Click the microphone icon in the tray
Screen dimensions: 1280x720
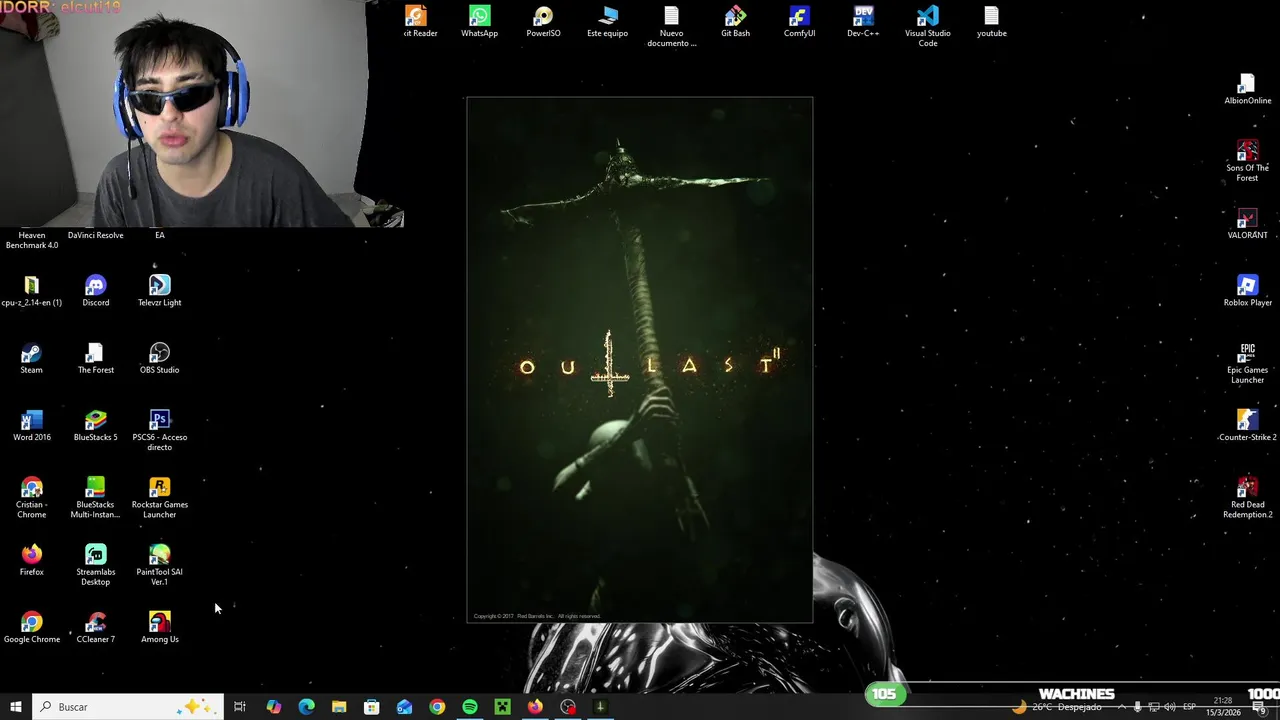(1137, 707)
